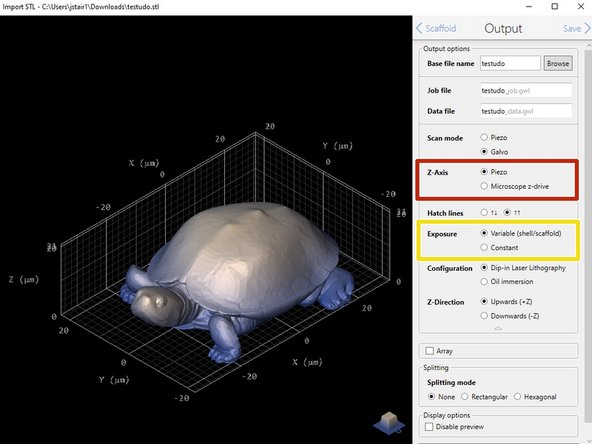Click the Job file name field
Image resolution: width=592 pixels, height=444 pixels.
pos(526,91)
